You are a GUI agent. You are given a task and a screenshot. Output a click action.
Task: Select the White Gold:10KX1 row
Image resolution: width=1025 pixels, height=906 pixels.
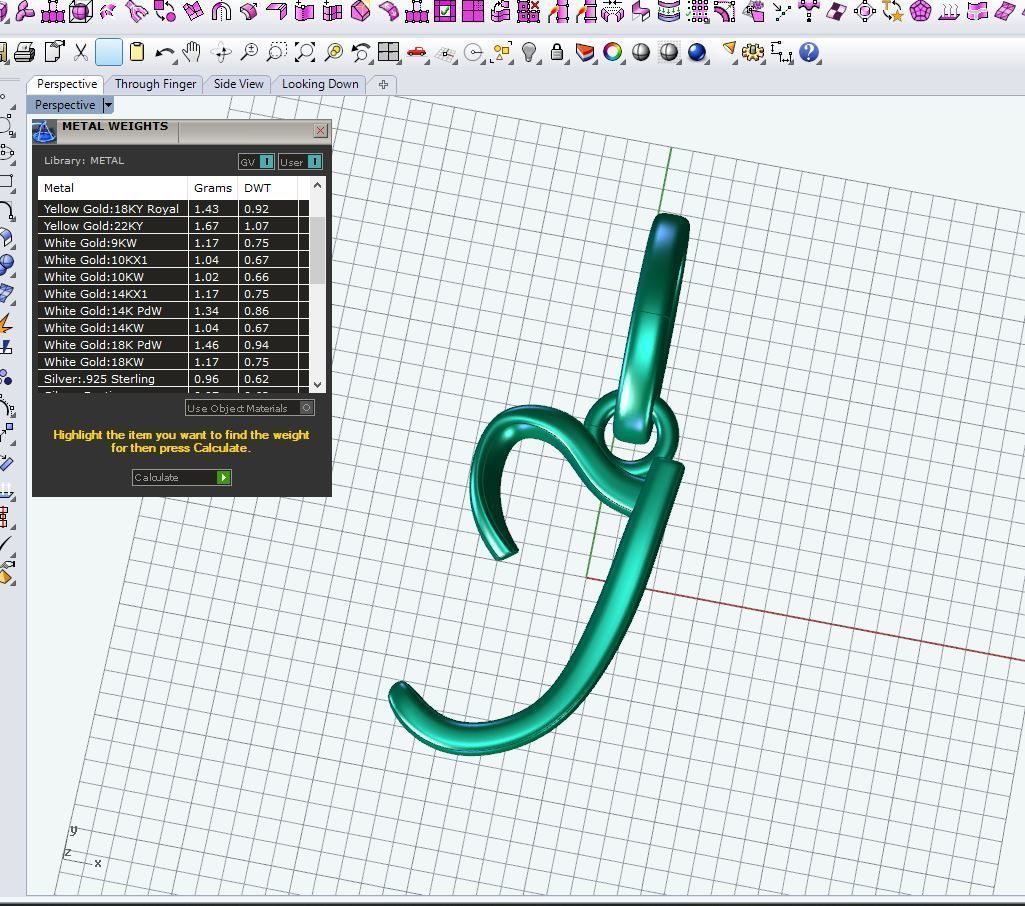pyautogui.click(x=173, y=260)
